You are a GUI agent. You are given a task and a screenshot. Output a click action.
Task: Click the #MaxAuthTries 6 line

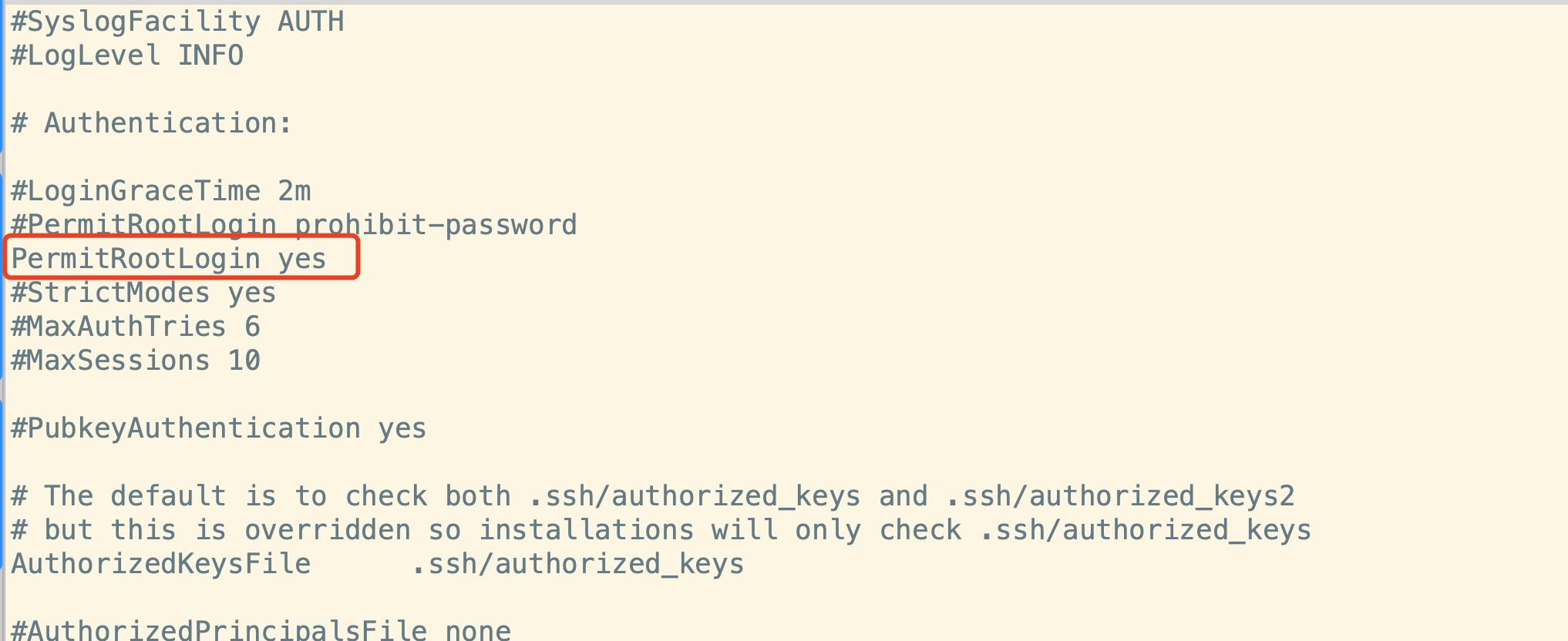[136, 327]
